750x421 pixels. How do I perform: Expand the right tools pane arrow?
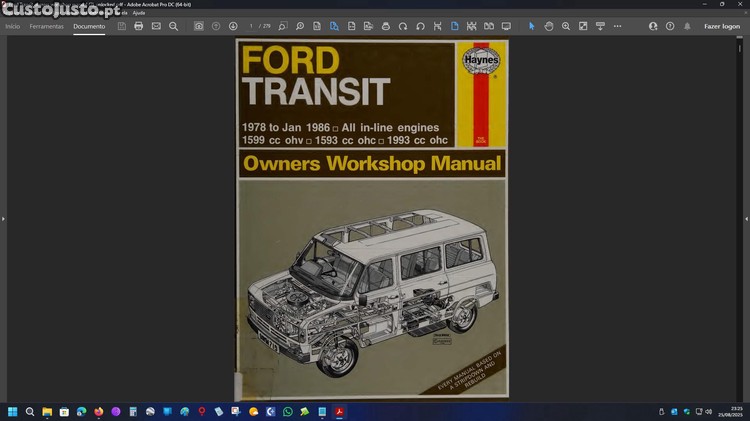pos(746,218)
